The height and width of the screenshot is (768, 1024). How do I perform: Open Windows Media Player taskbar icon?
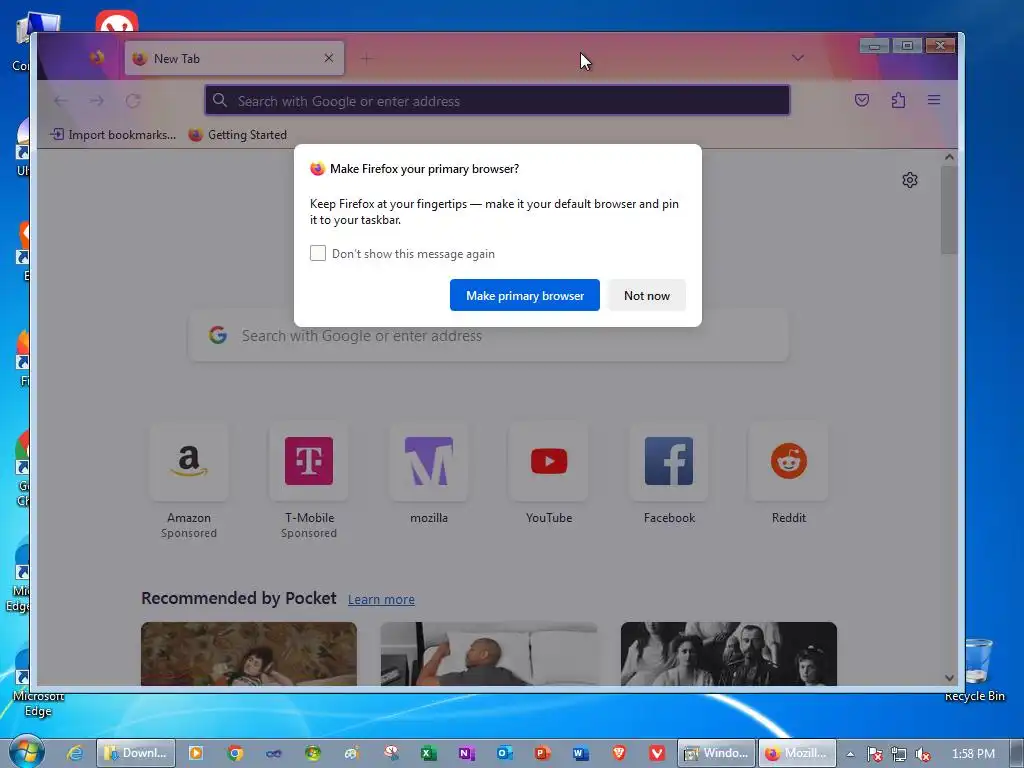tap(195, 753)
